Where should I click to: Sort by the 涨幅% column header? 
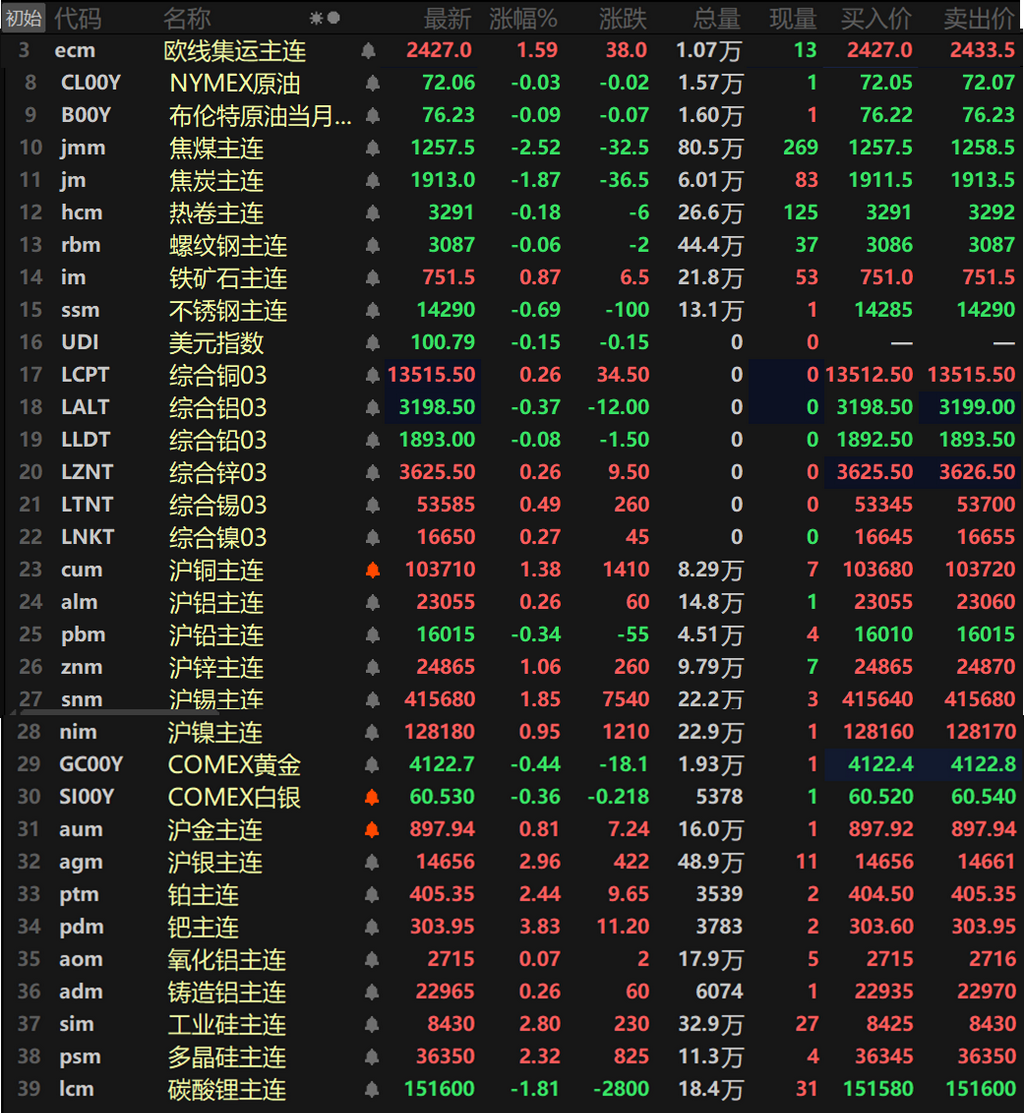523,18
